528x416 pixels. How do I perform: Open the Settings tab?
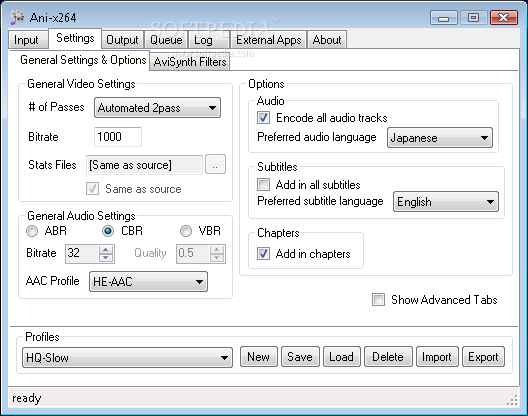tap(75, 38)
